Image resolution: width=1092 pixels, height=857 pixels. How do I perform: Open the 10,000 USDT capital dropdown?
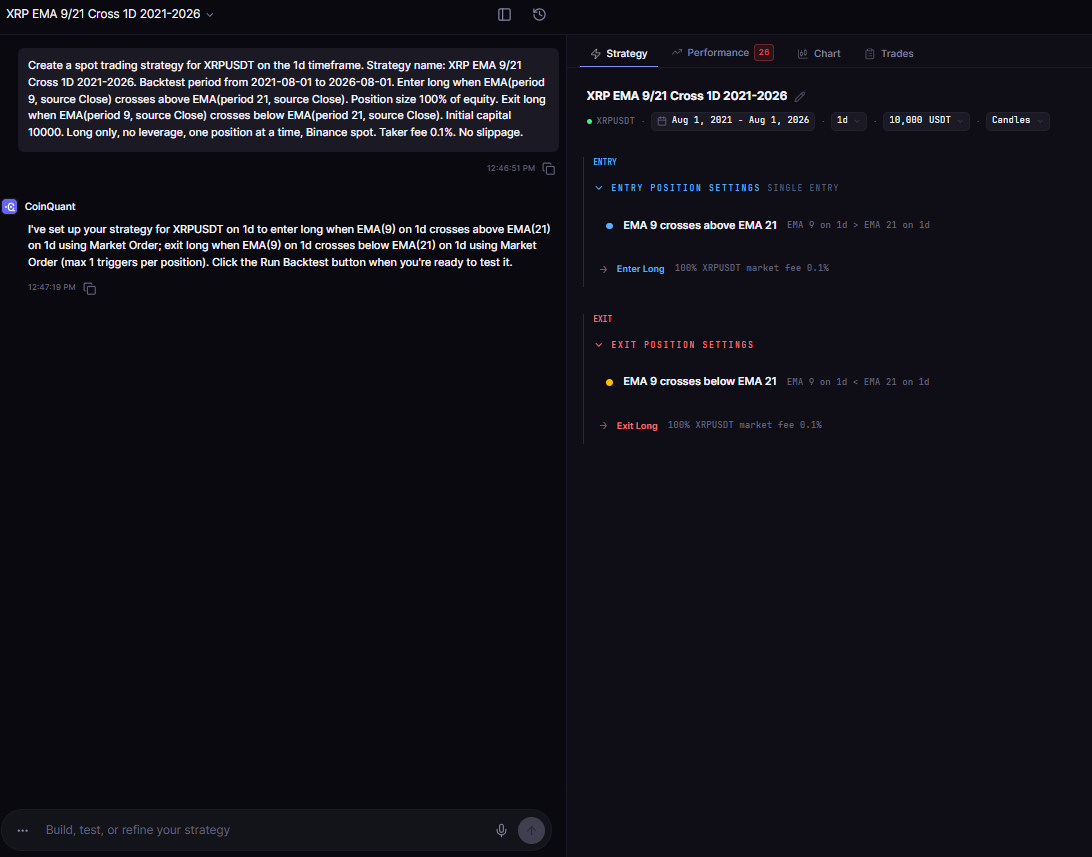pyautogui.click(x=926, y=120)
